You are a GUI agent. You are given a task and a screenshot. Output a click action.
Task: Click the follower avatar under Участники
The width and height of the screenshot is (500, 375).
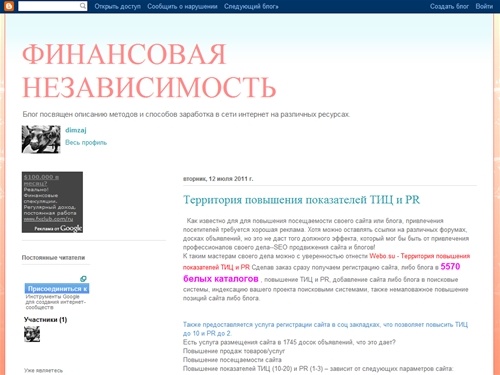point(32,334)
